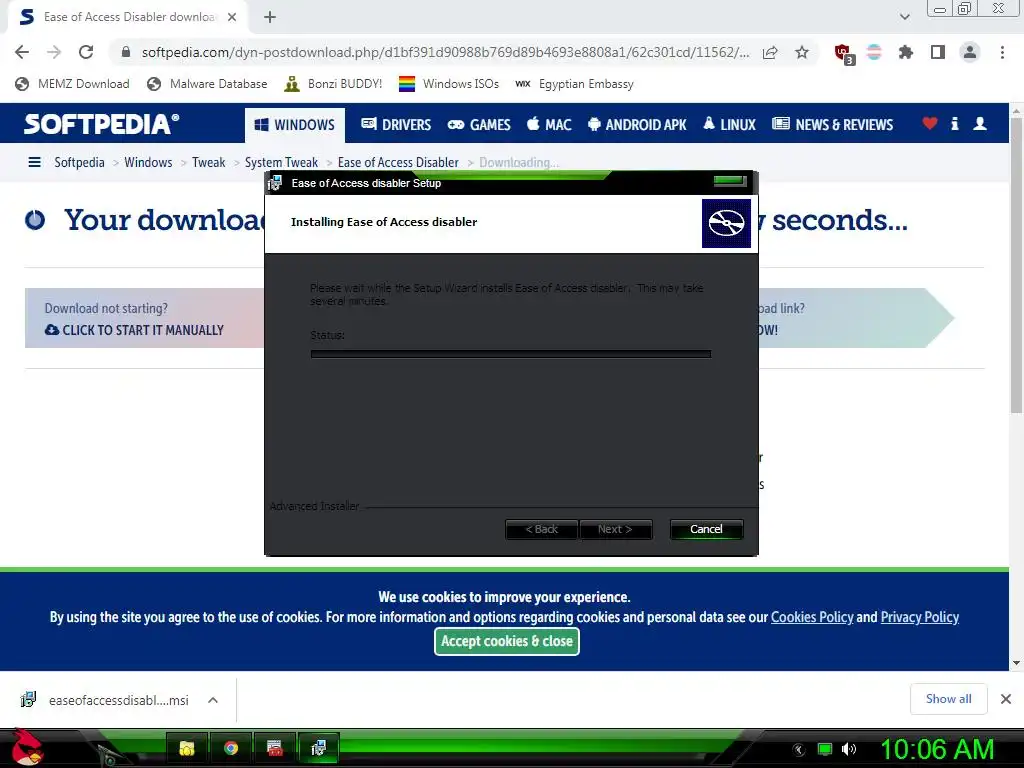Toggle the browser side panel icon
The height and width of the screenshot is (768, 1024).
pos(938,52)
